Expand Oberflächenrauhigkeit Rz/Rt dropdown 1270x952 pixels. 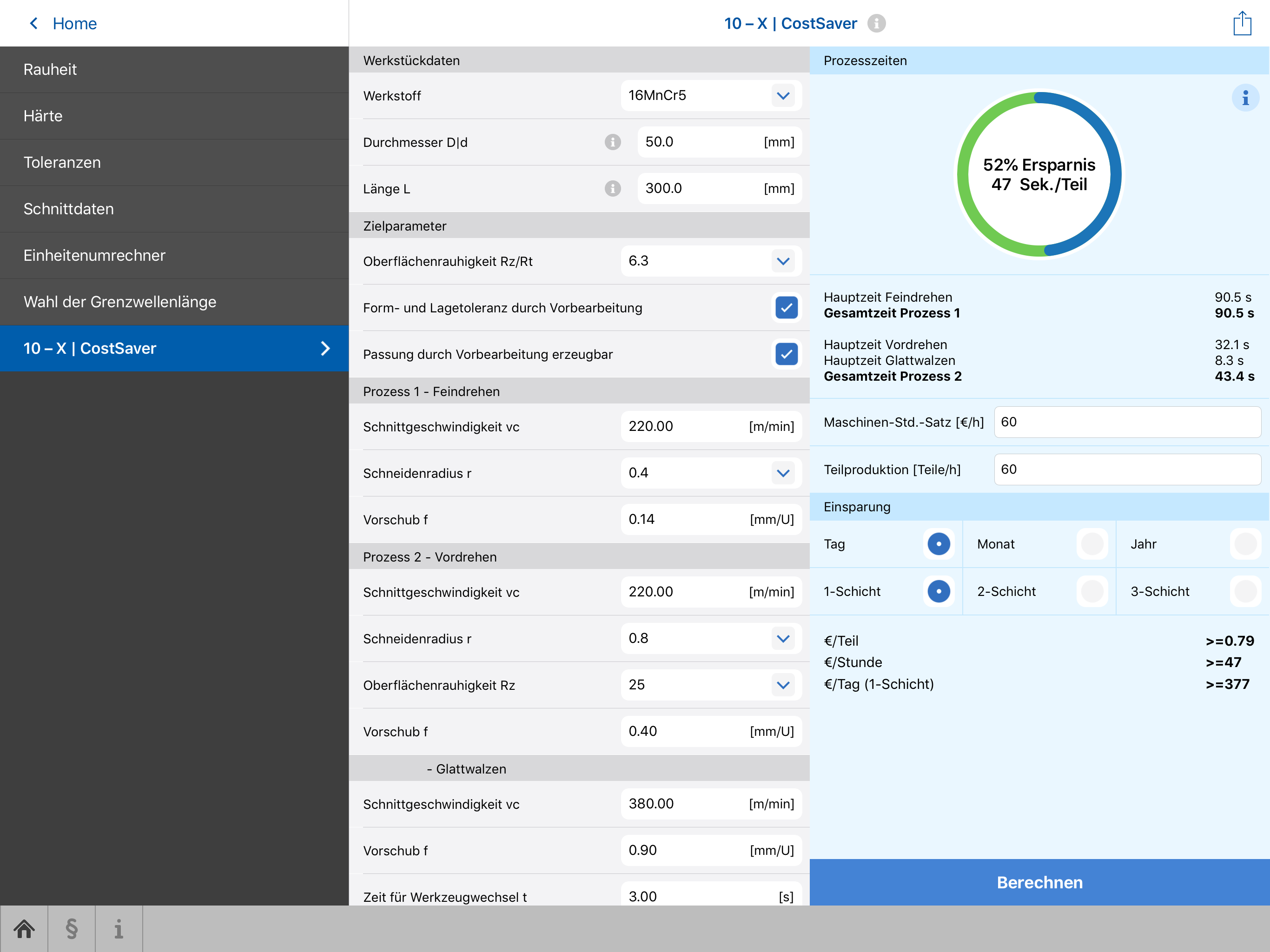[x=782, y=261]
